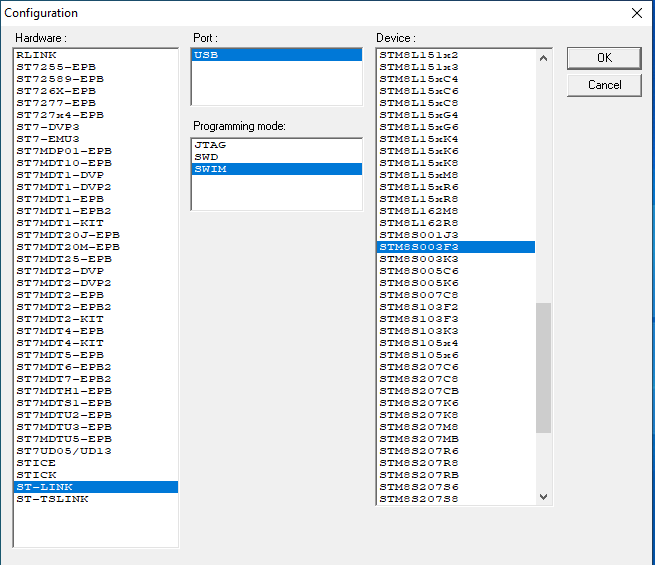The image size is (655, 565).
Task: Select ST7MDP01-EPB hardware
Action: (96, 151)
